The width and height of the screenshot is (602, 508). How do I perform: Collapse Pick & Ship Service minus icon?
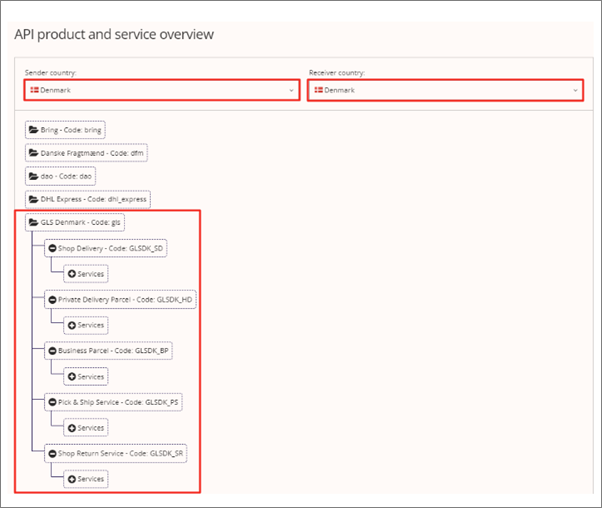[53, 402]
